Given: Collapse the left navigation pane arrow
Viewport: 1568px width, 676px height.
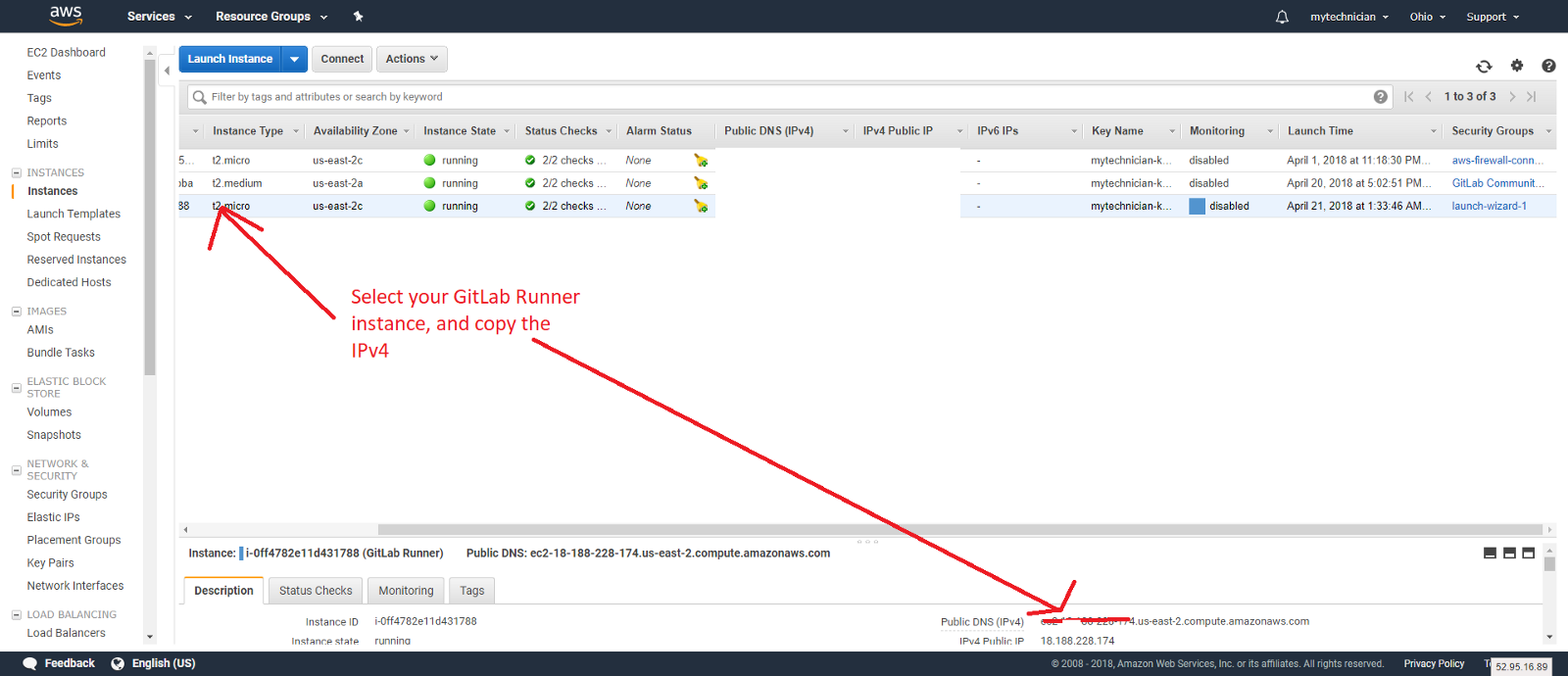Looking at the screenshot, I should (167, 71).
